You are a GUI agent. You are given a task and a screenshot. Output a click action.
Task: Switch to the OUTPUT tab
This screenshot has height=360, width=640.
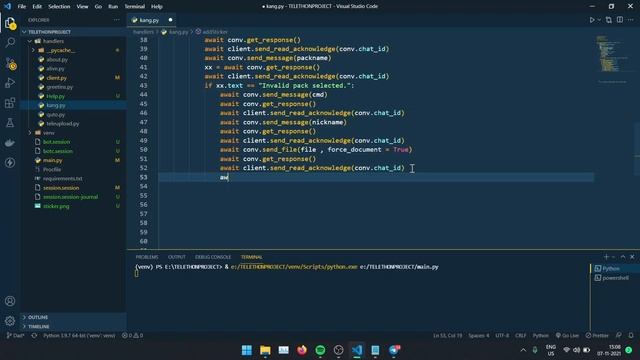[177, 257]
